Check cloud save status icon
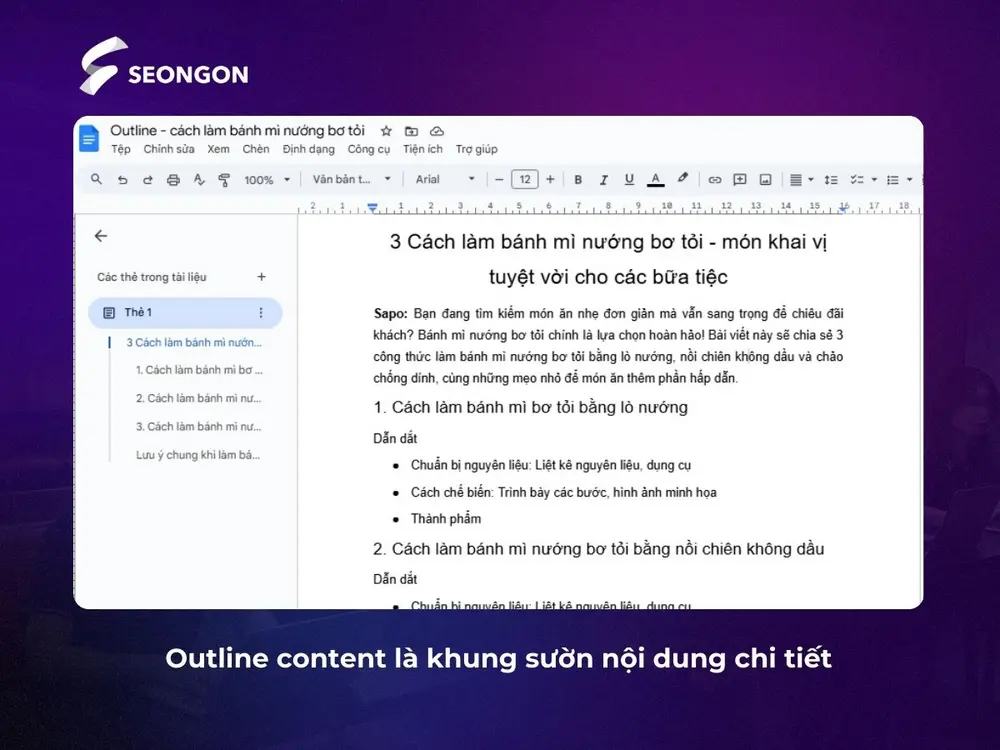 (437, 131)
